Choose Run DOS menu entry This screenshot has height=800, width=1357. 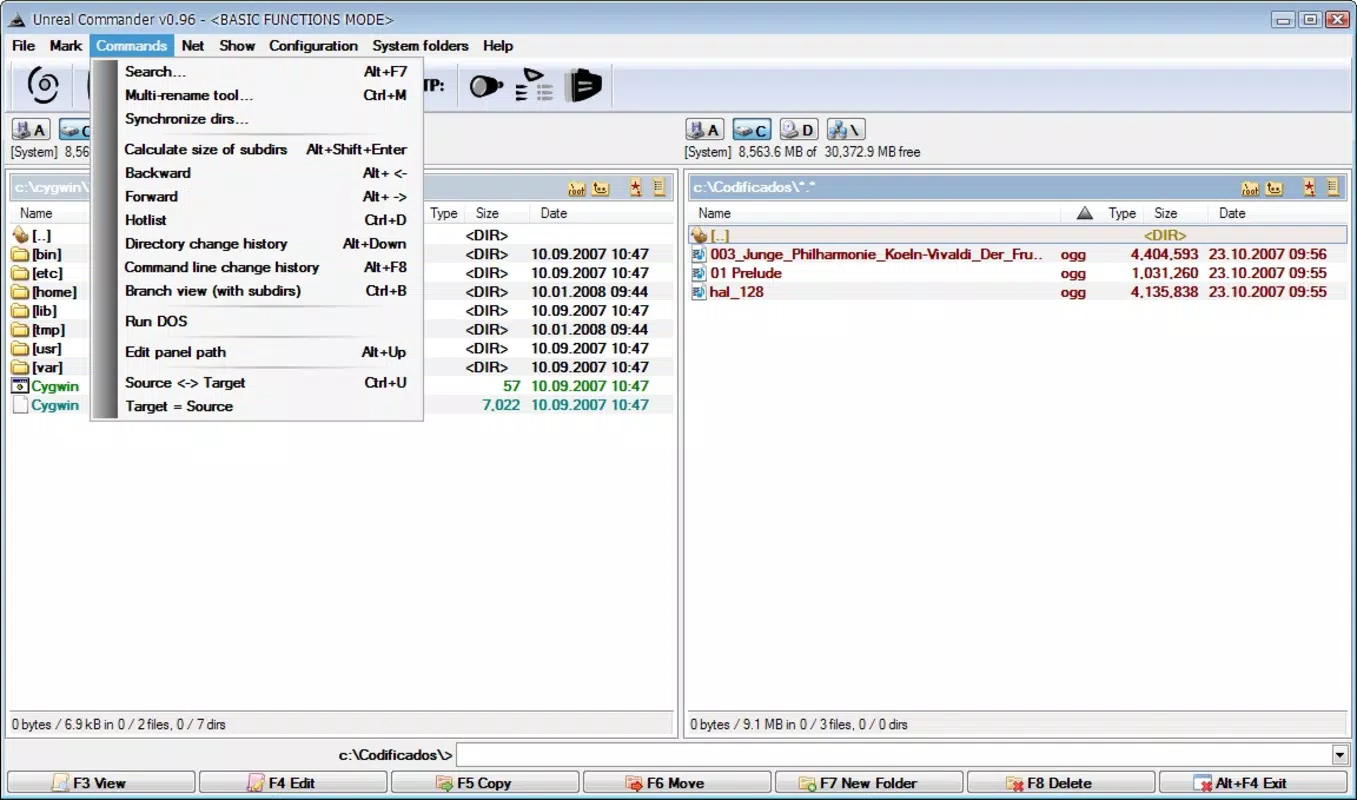(x=267, y=321)
